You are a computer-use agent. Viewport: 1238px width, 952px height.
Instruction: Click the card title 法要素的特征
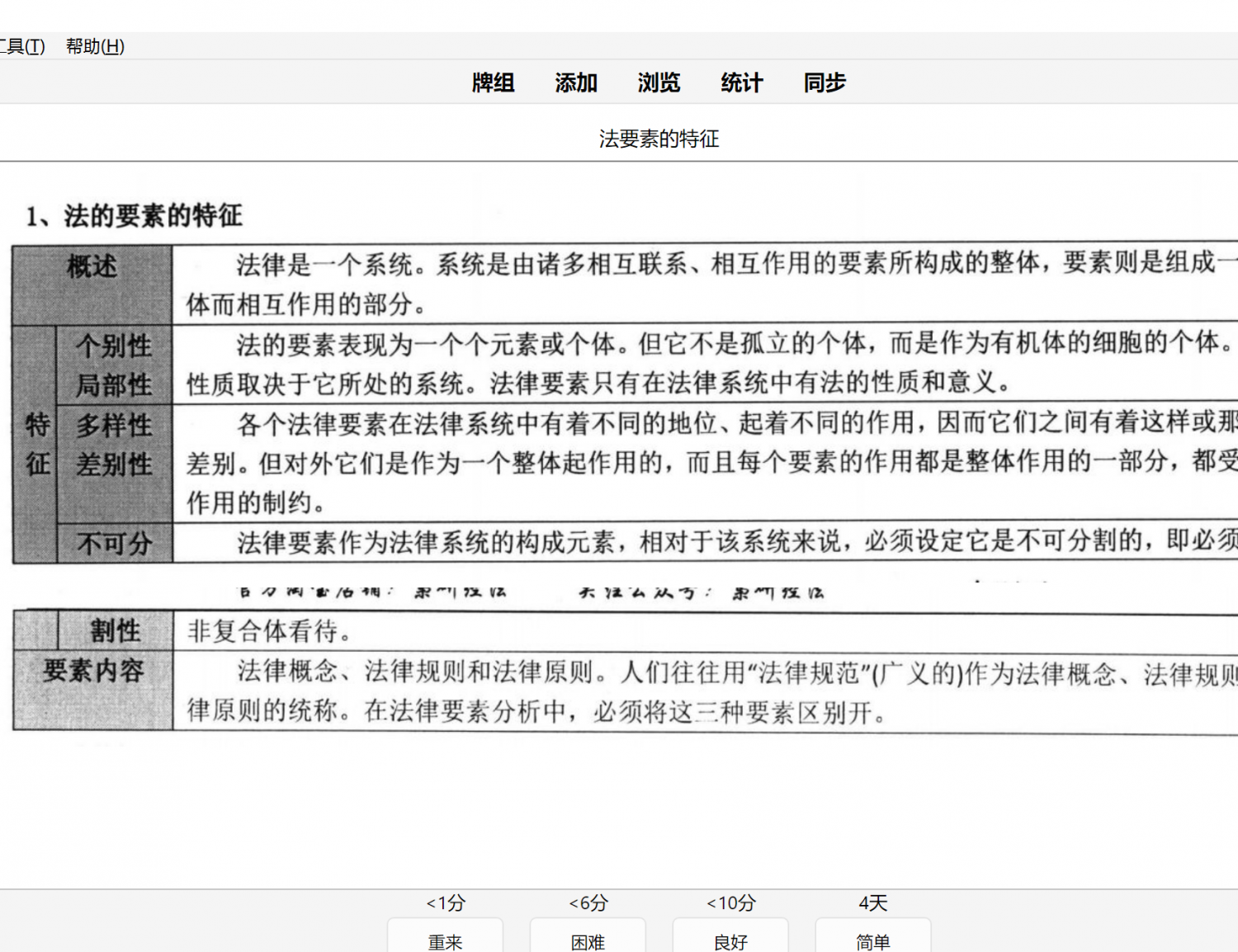pos(659,139)
